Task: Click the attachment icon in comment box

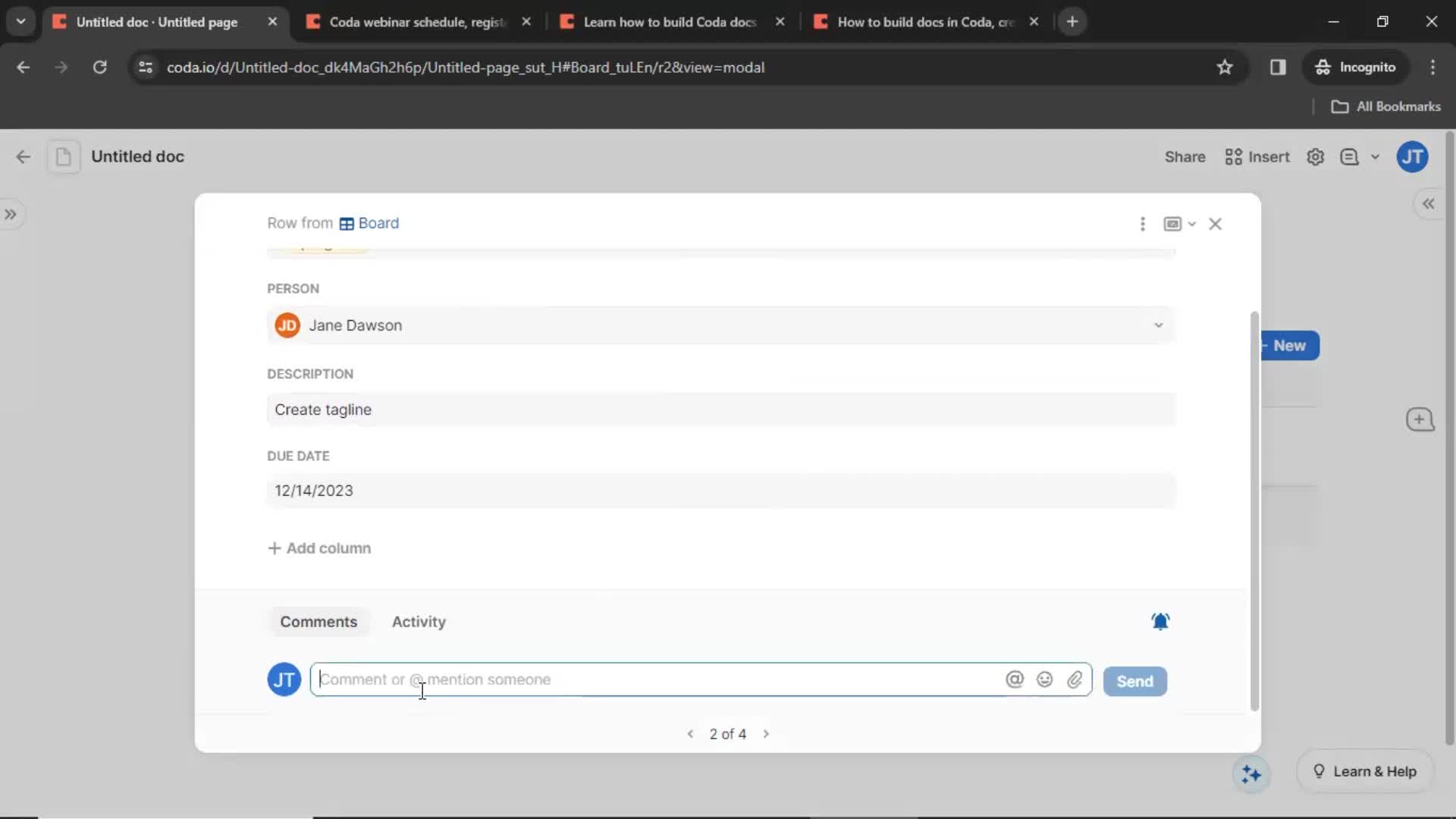Action: 1075,679
